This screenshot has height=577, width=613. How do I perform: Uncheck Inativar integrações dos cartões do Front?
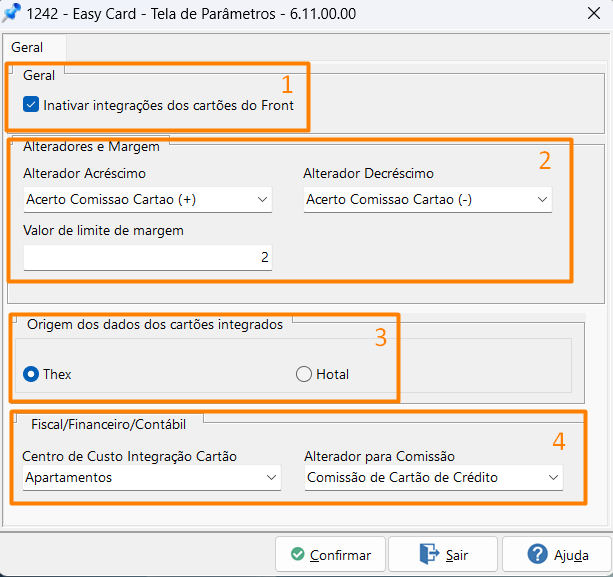point(31,104)
